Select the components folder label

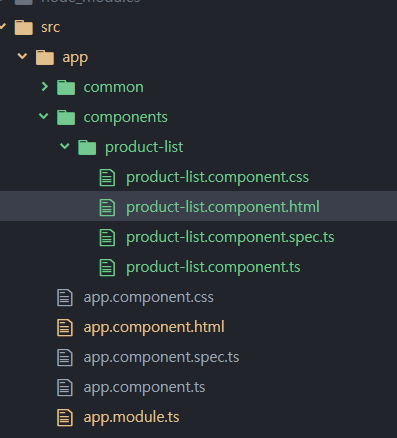[126, 118]
